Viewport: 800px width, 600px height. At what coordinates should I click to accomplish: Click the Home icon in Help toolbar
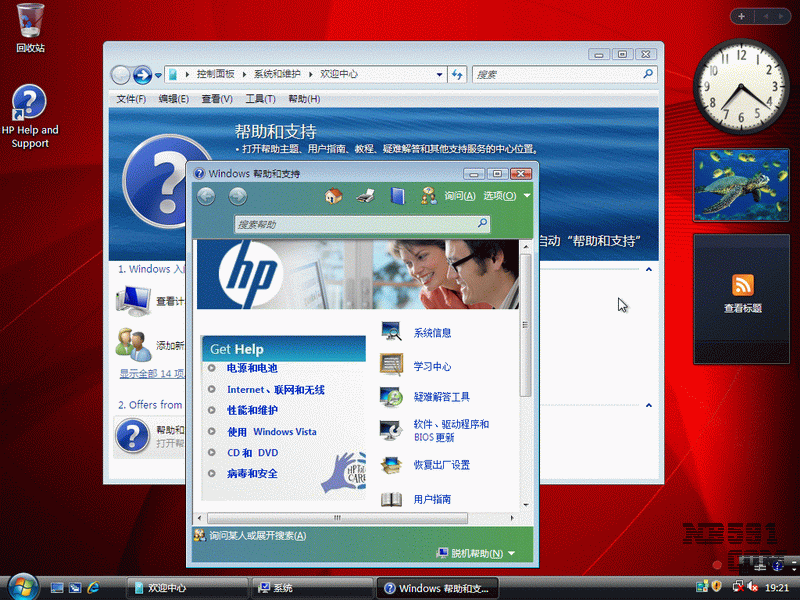(x=334, y=196)
